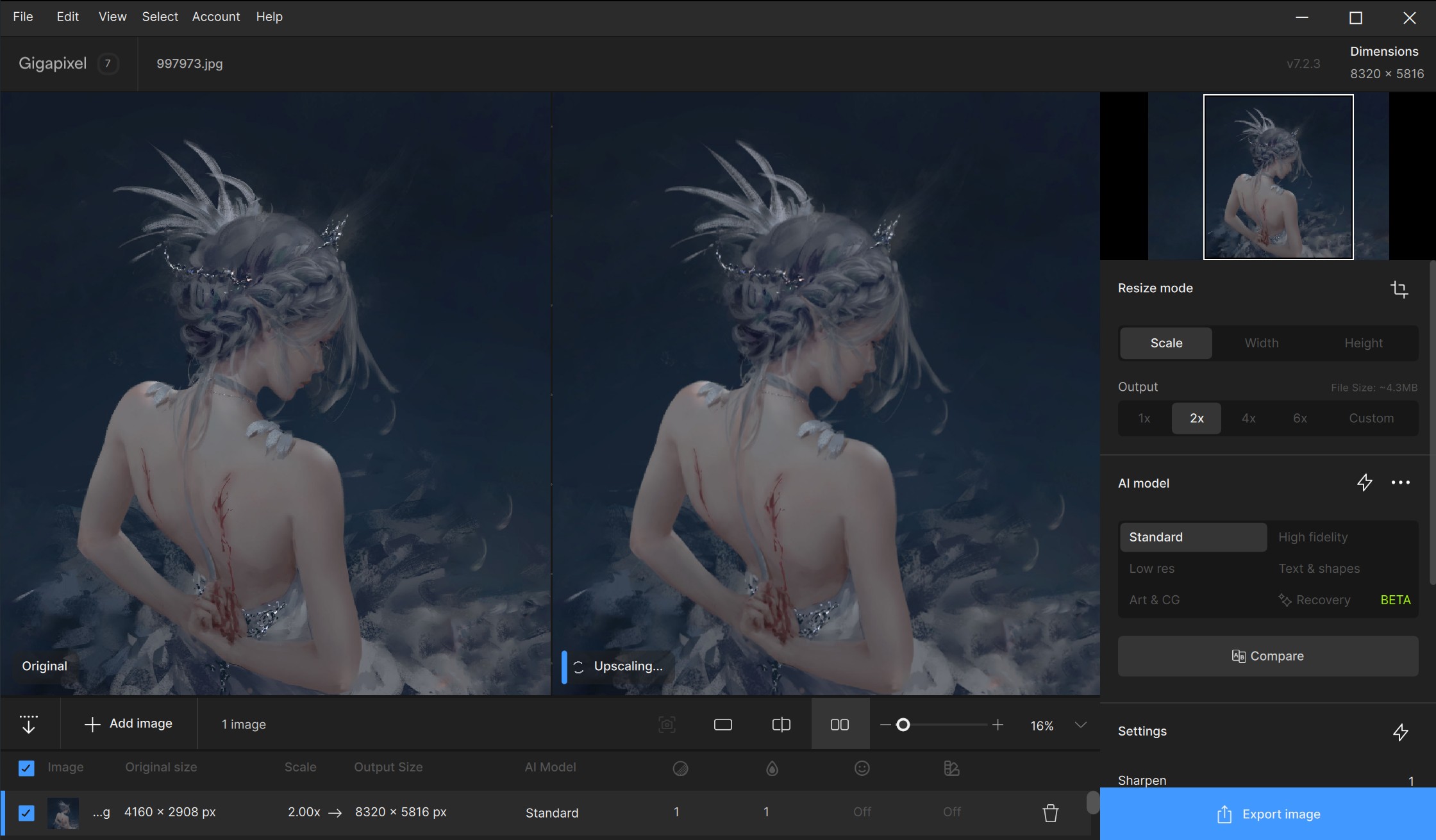Select the High fidelity AI model
The image size is (1436, 840).
1312,537
